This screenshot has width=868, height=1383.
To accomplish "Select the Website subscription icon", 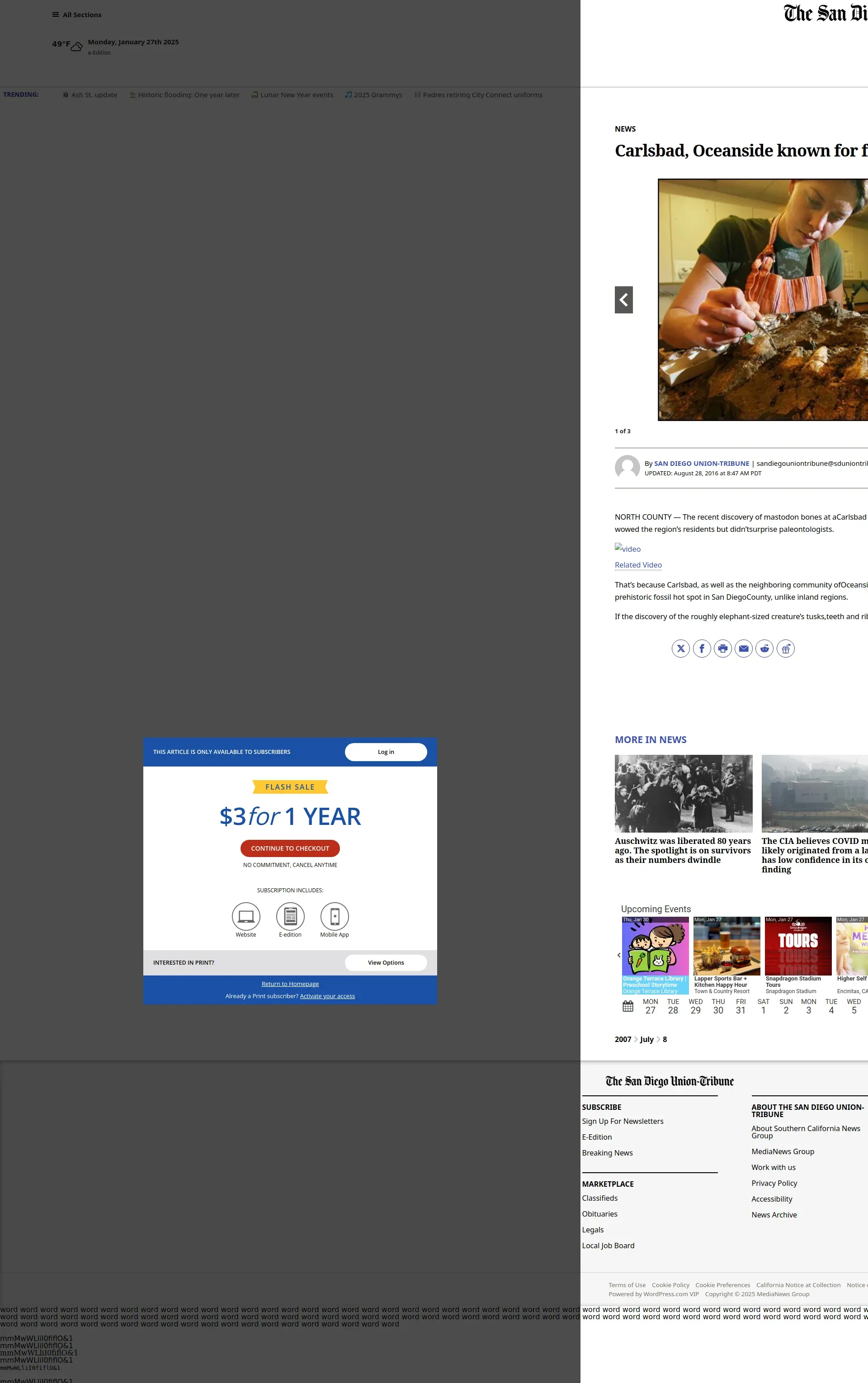I will pos(245,916).
